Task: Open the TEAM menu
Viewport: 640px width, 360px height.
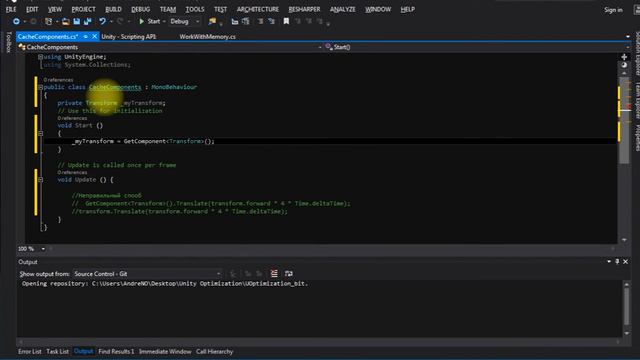Action: (168, 9)
